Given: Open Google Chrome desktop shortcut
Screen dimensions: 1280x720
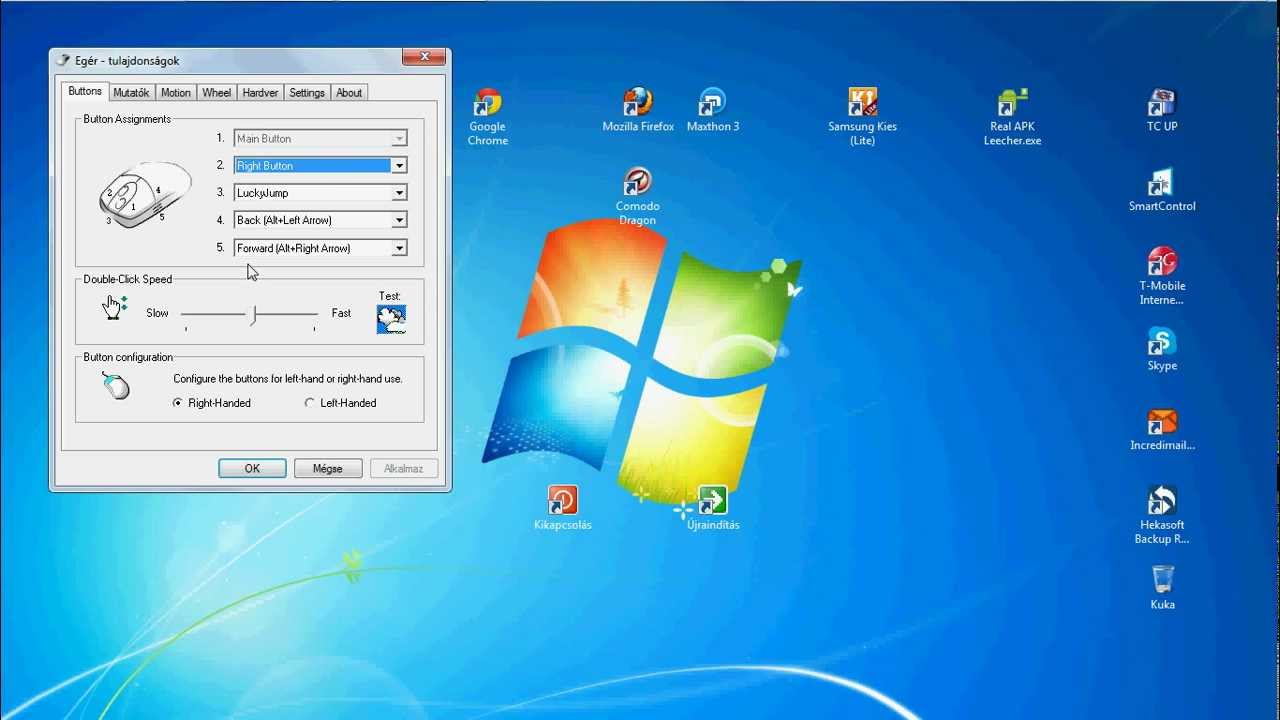Looking at the screenshot, I should coord(488,117).
